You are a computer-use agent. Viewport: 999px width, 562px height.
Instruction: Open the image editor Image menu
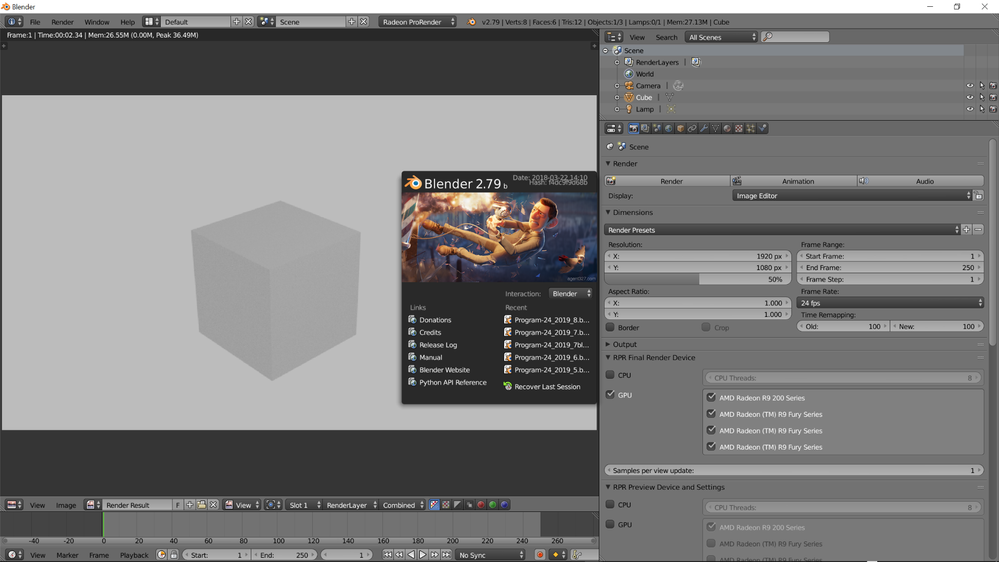coord(66,505)
